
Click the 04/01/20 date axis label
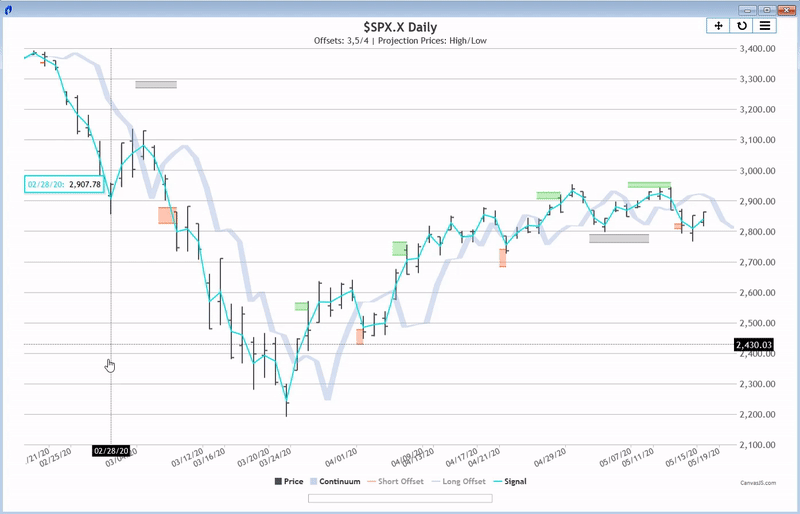point(341,456)
